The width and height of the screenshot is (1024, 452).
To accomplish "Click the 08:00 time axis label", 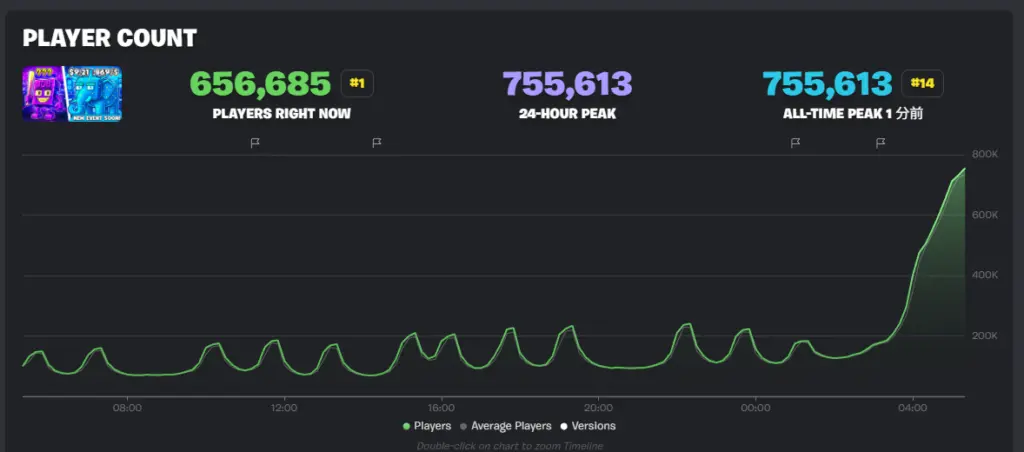I will pos(127,407).
